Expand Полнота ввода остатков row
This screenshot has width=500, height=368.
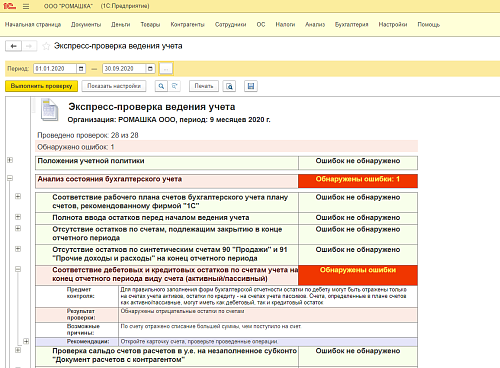[x=18, y=217]
